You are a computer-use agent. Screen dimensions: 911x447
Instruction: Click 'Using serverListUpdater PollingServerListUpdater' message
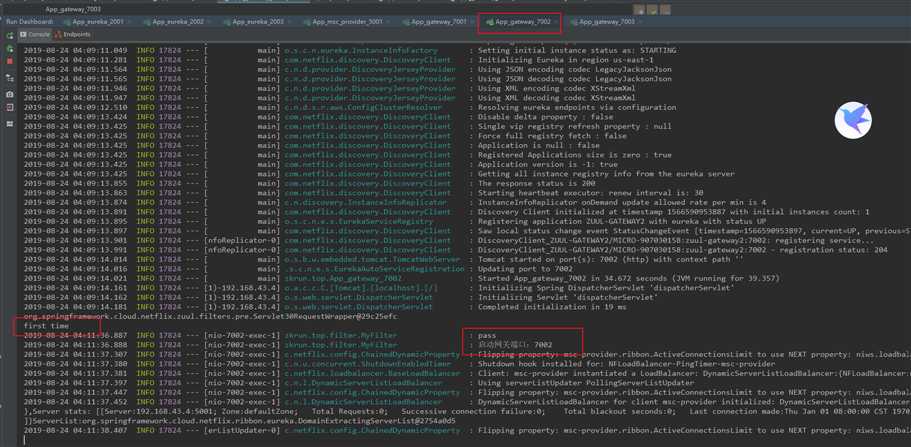586,383
